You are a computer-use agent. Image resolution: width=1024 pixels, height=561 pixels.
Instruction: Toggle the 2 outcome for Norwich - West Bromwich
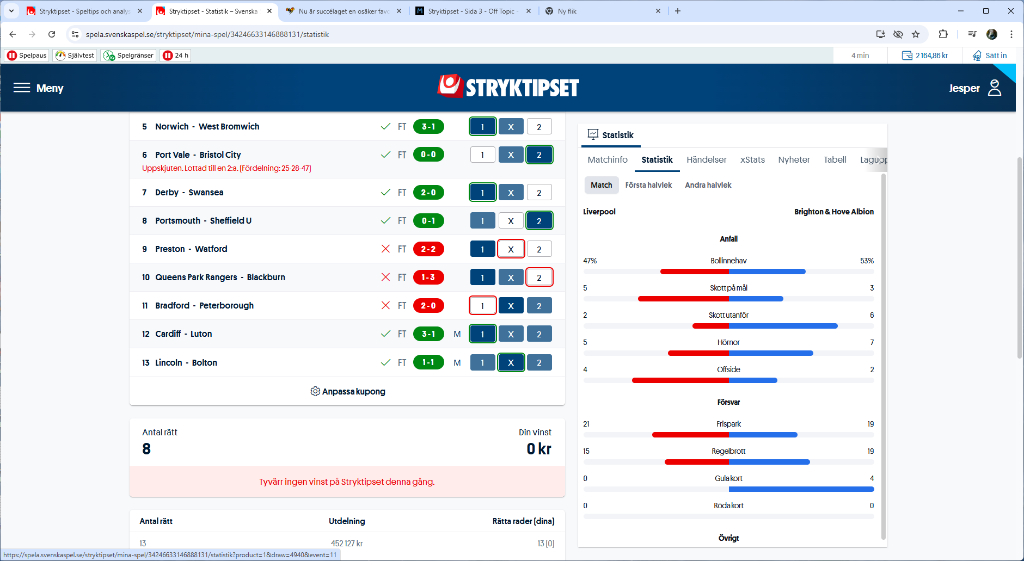(539, 127)
